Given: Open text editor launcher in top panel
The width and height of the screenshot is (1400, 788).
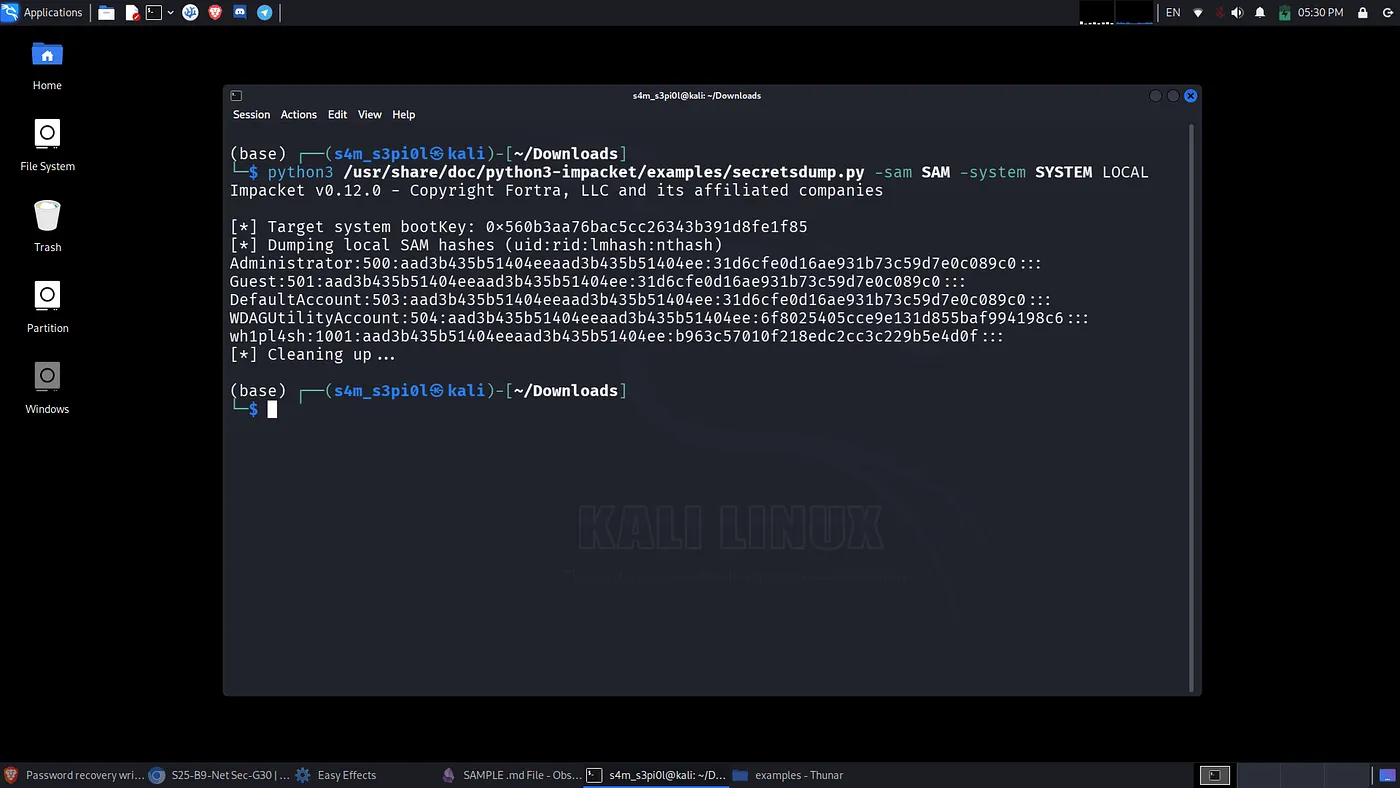Looking at the screenshot, I should (x=132, y=13).
